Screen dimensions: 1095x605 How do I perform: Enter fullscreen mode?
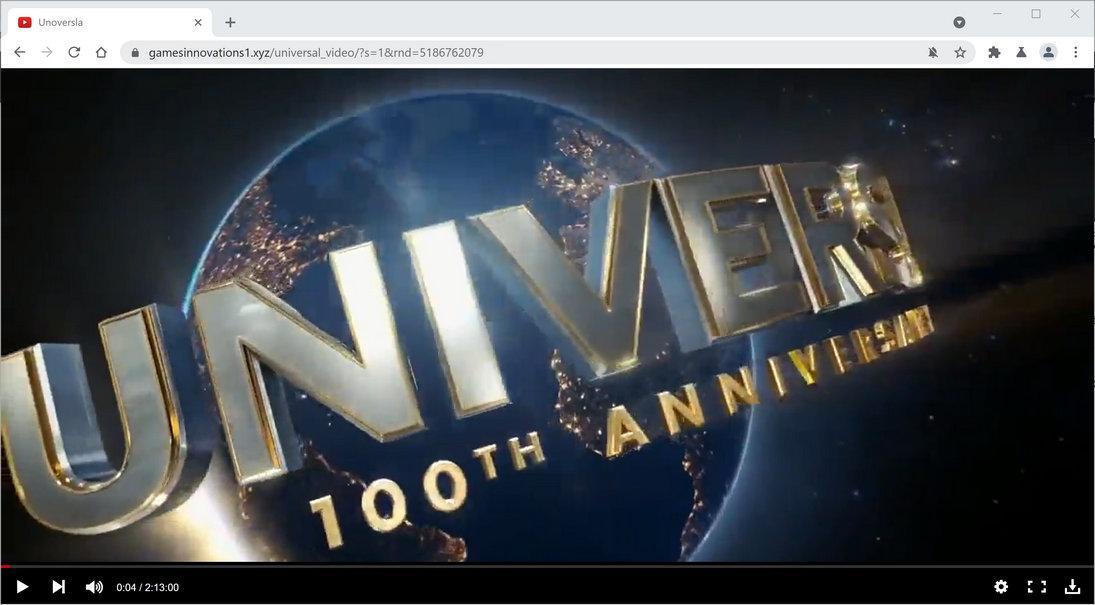click(1037, 587)
